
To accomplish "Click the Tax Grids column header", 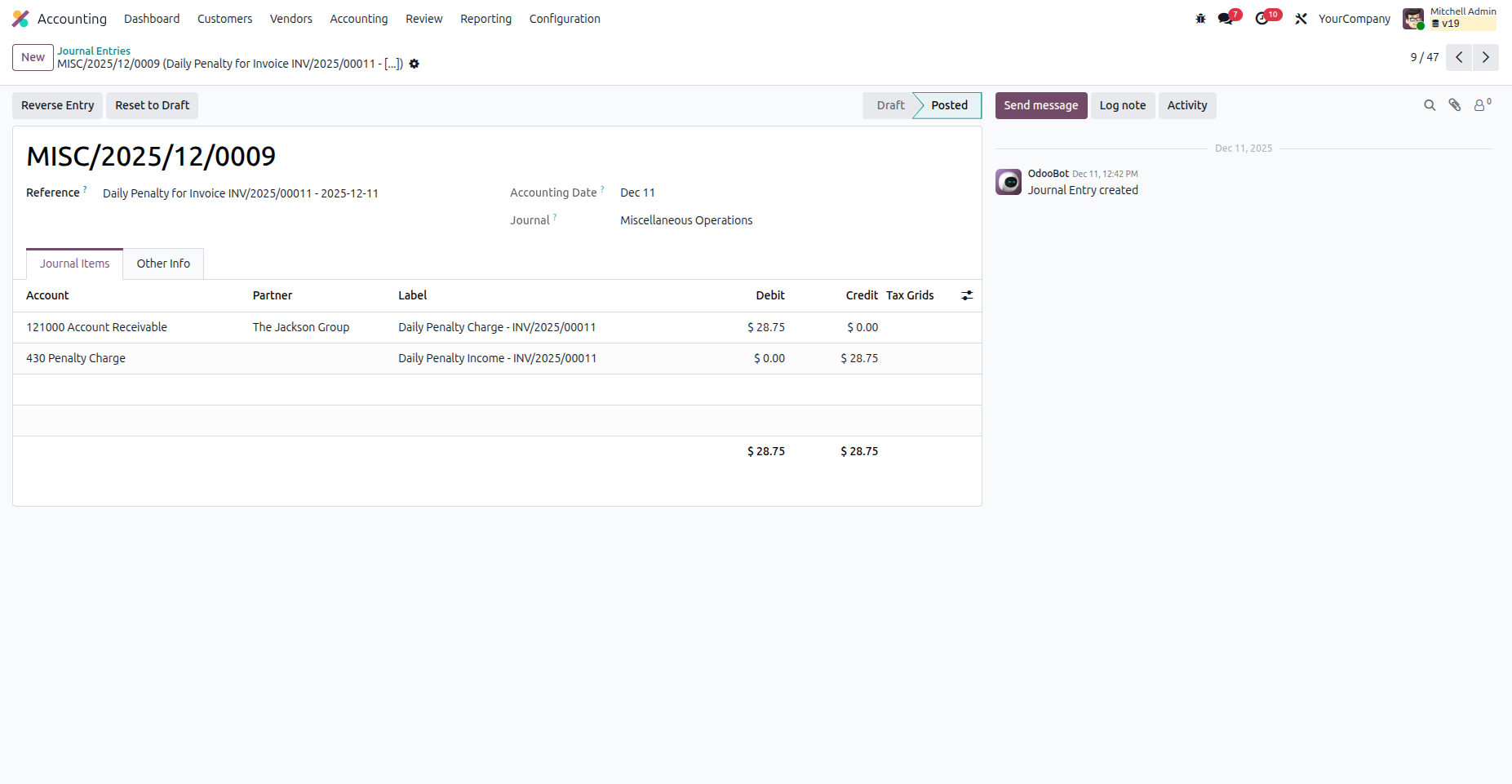I will [910, 295].
